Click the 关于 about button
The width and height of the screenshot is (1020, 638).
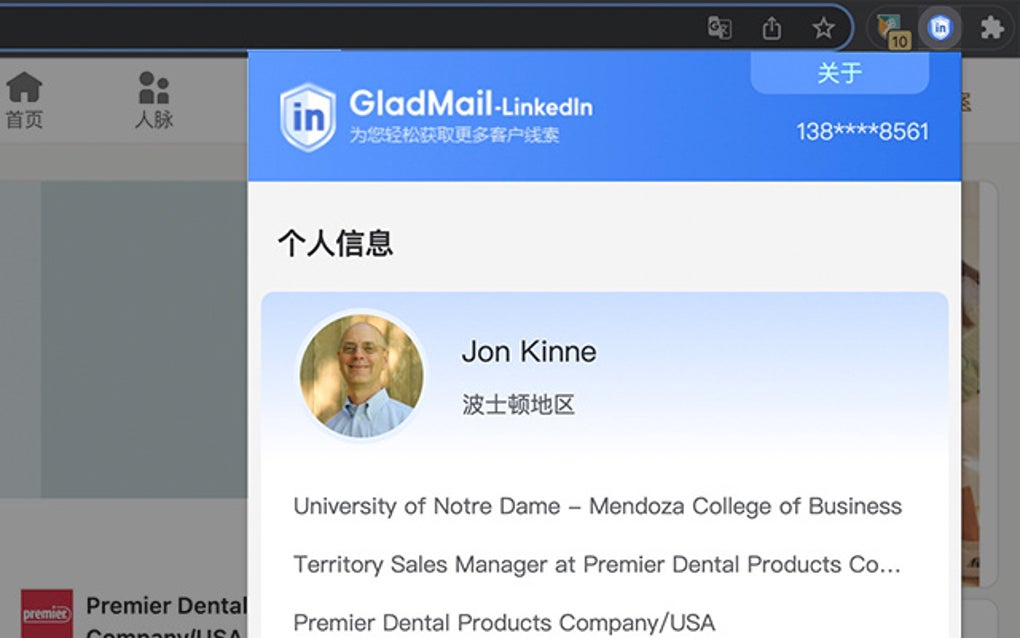(x=839, y=73)
